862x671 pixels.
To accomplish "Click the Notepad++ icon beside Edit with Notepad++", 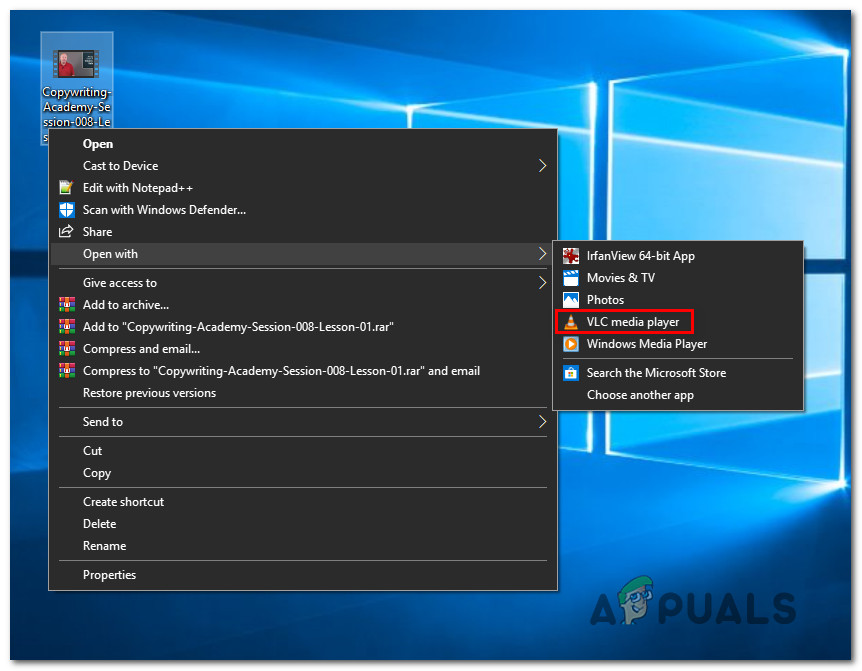I will point(66,187).
